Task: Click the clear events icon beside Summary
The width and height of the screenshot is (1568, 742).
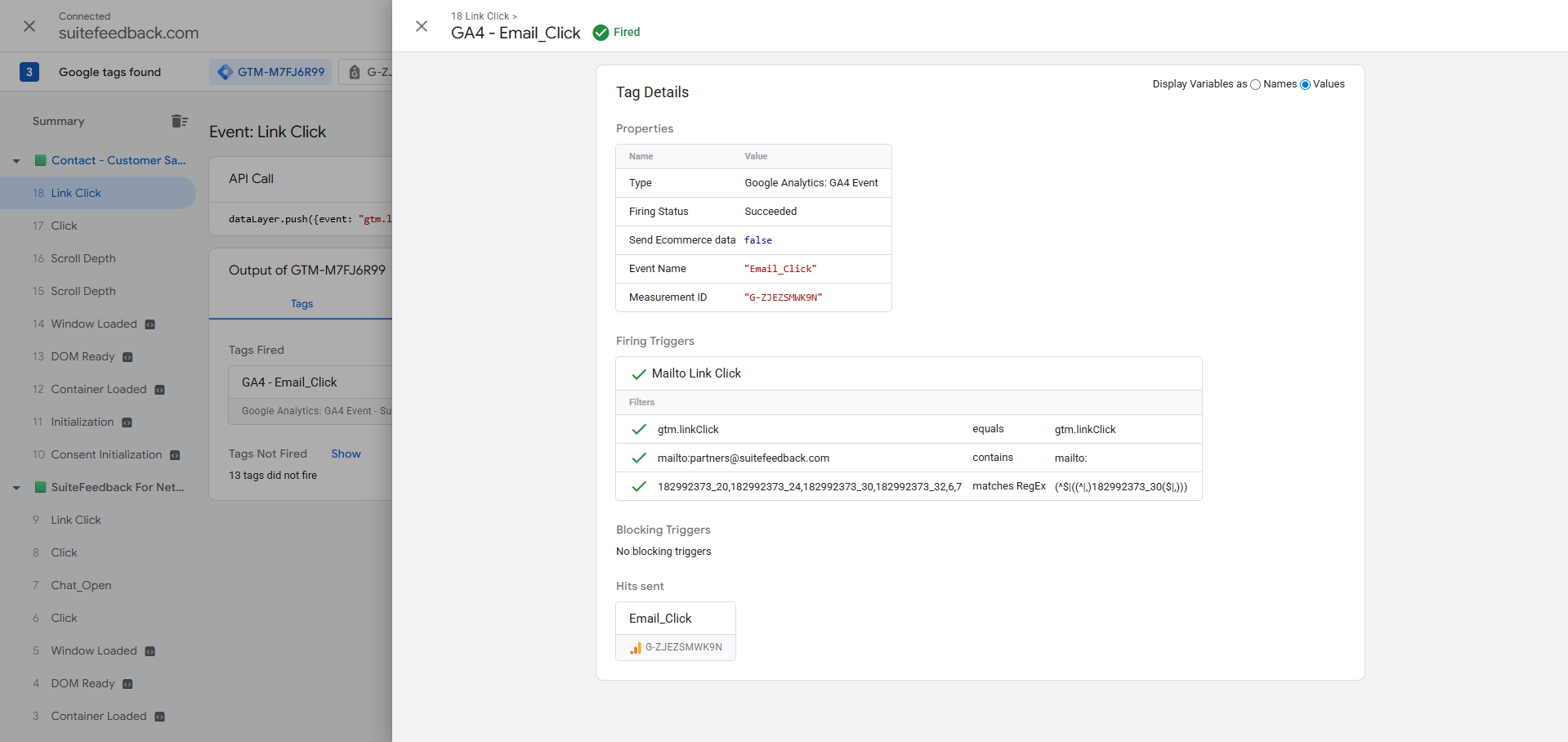Action: pyautogui.click(x=179, y=121)
